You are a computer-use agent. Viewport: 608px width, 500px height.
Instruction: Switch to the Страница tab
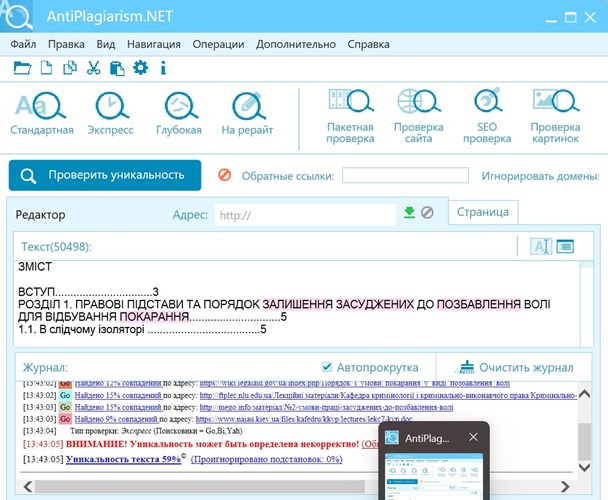point(483,212)
